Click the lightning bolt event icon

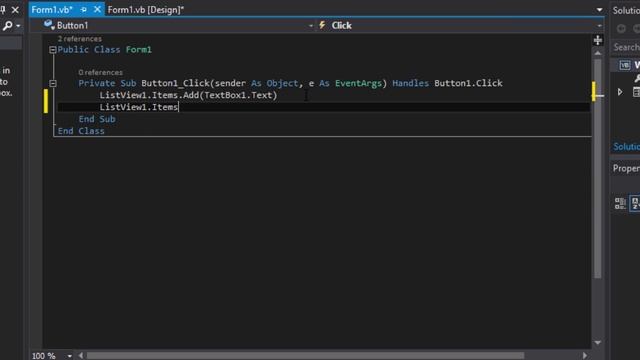click(322, 25)
